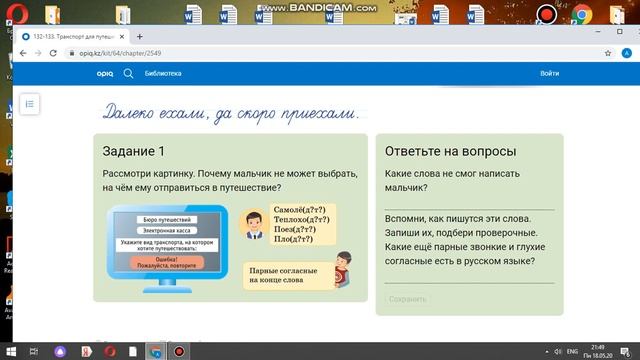Screen dimensions: 640x360
Task: Show hidden system tray icons
Action: click(x=547, y=351)
